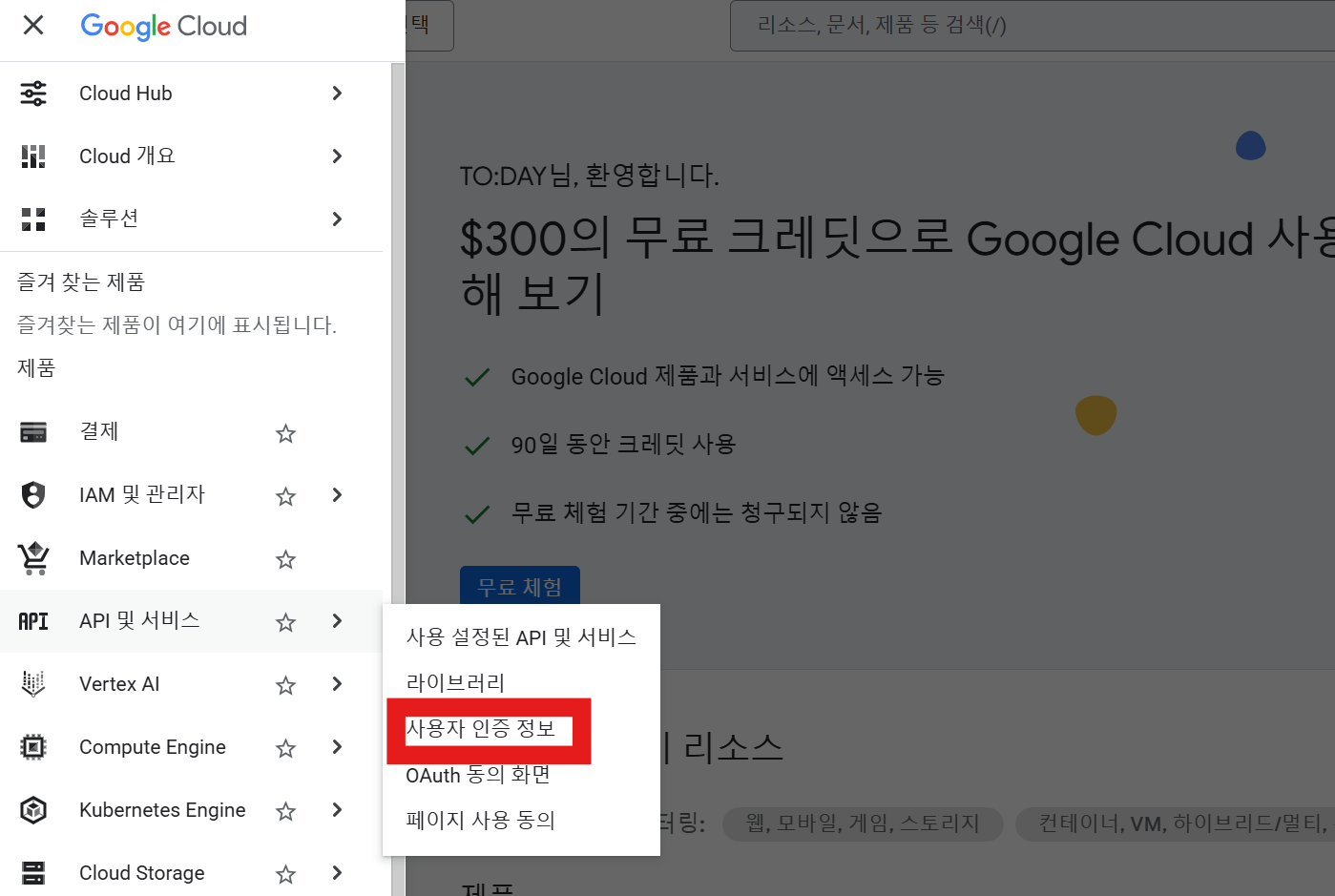Expand the Cloud Hub submenu arrow
The width and height of the screenshot is (1335, 896).
click(337, 93)
